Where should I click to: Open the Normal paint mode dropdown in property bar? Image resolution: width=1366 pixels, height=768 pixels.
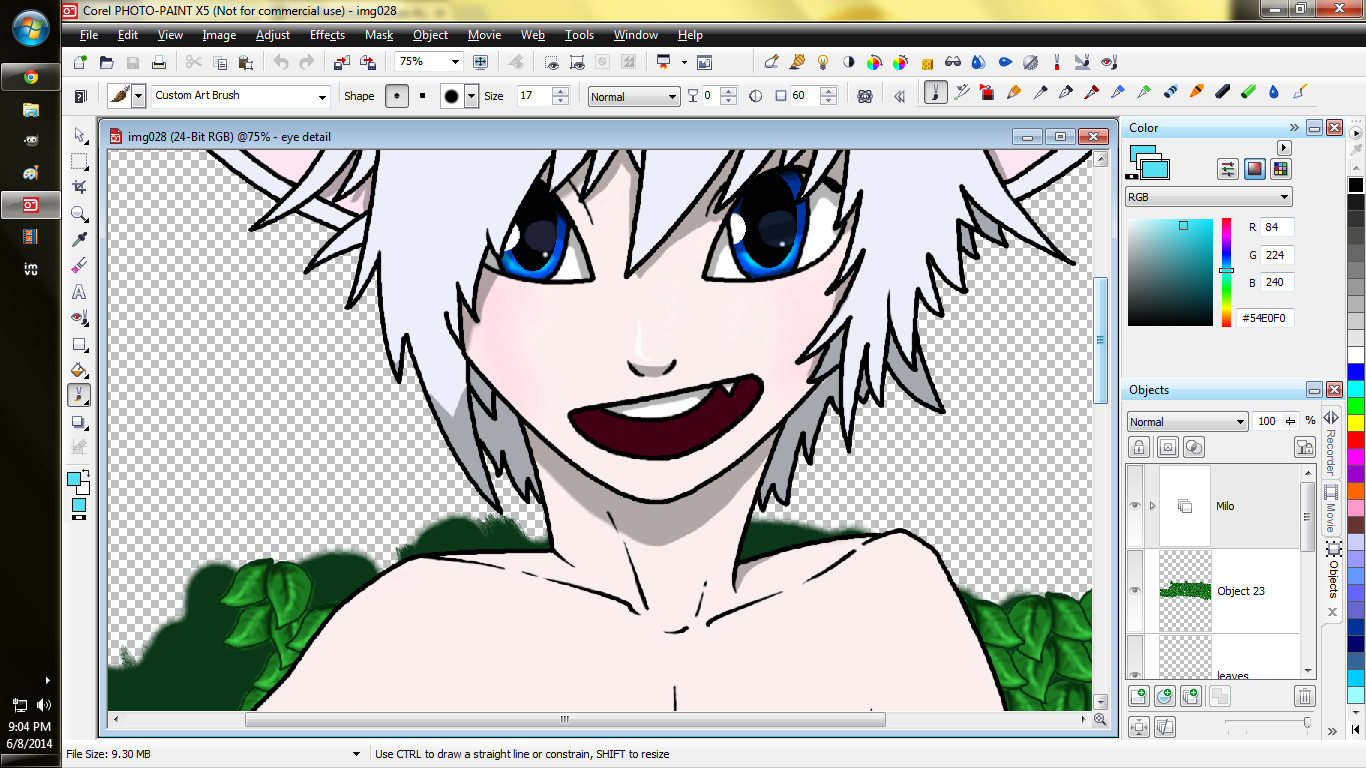pos(634,96)
